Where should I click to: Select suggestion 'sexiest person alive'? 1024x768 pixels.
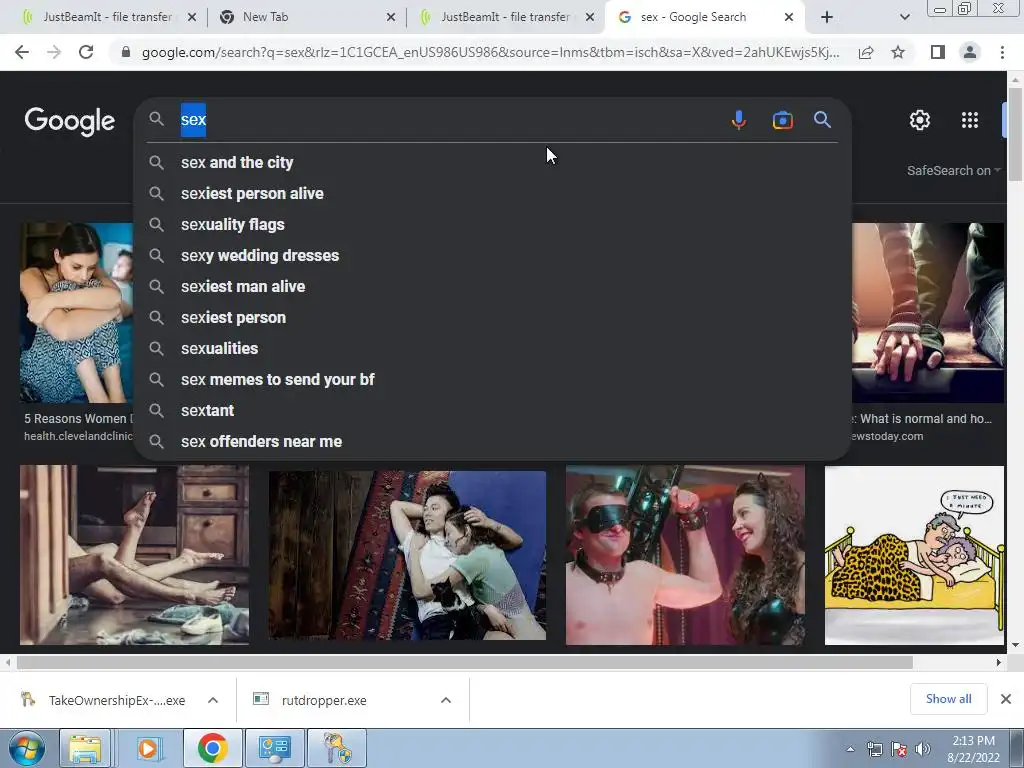click(493, 193)
